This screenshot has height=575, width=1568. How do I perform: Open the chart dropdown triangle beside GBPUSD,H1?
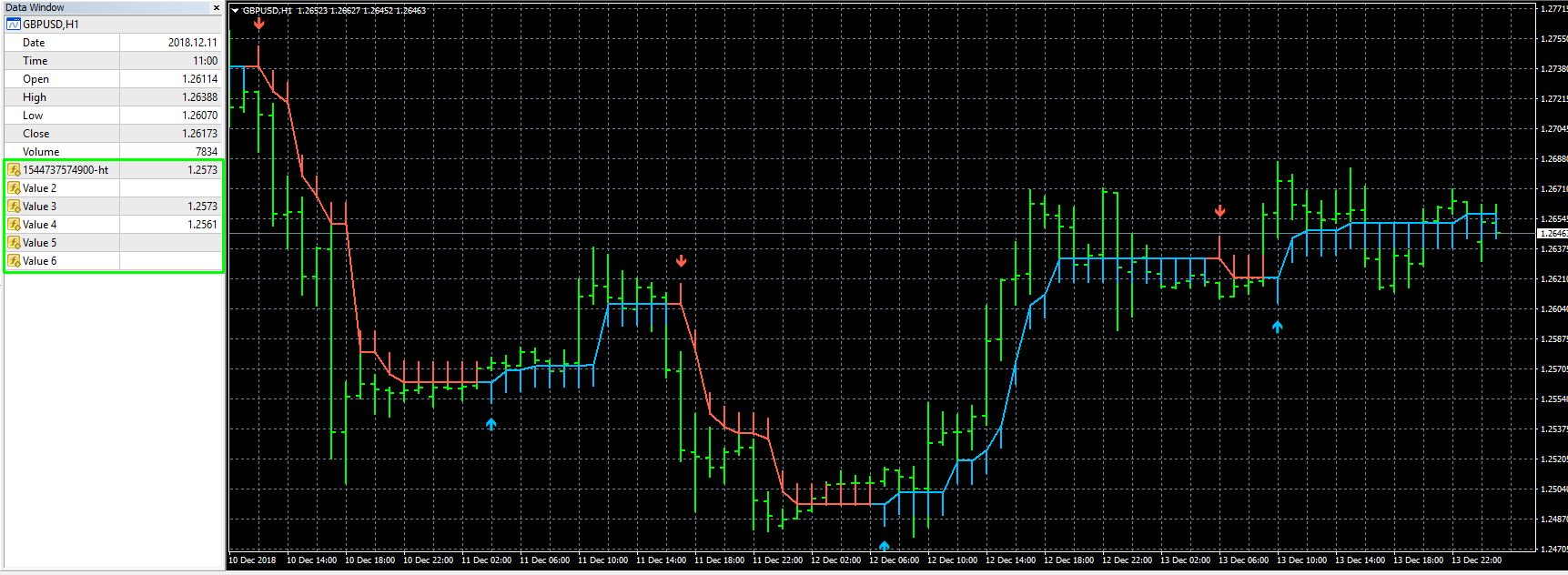pyautogui.click(x=235, y=11)
